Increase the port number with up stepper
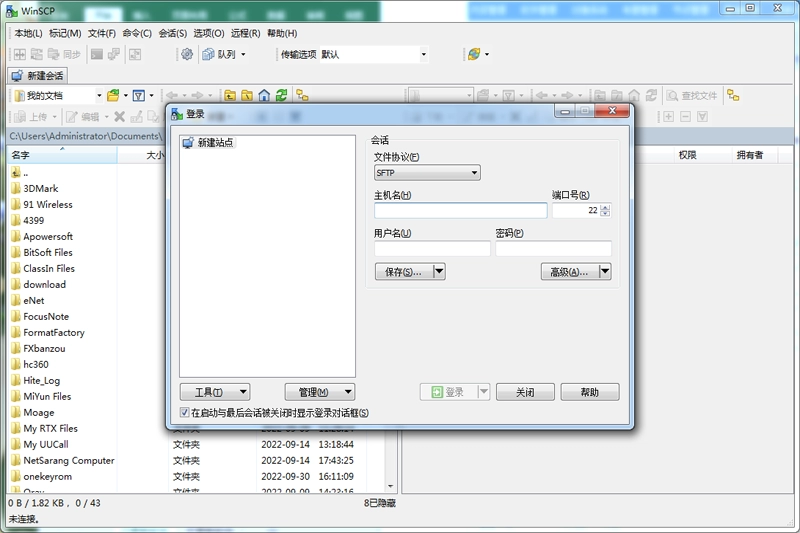 pyautogui.click(x=605, y=207)
